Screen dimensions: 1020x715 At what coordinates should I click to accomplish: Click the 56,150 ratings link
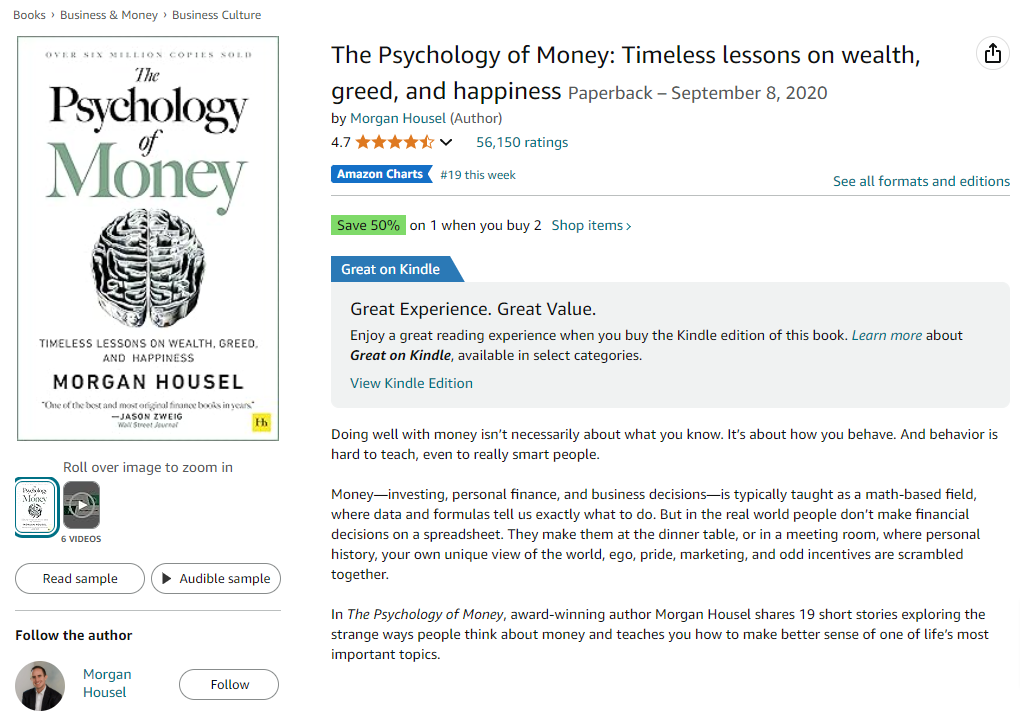(x=521, y=142)
